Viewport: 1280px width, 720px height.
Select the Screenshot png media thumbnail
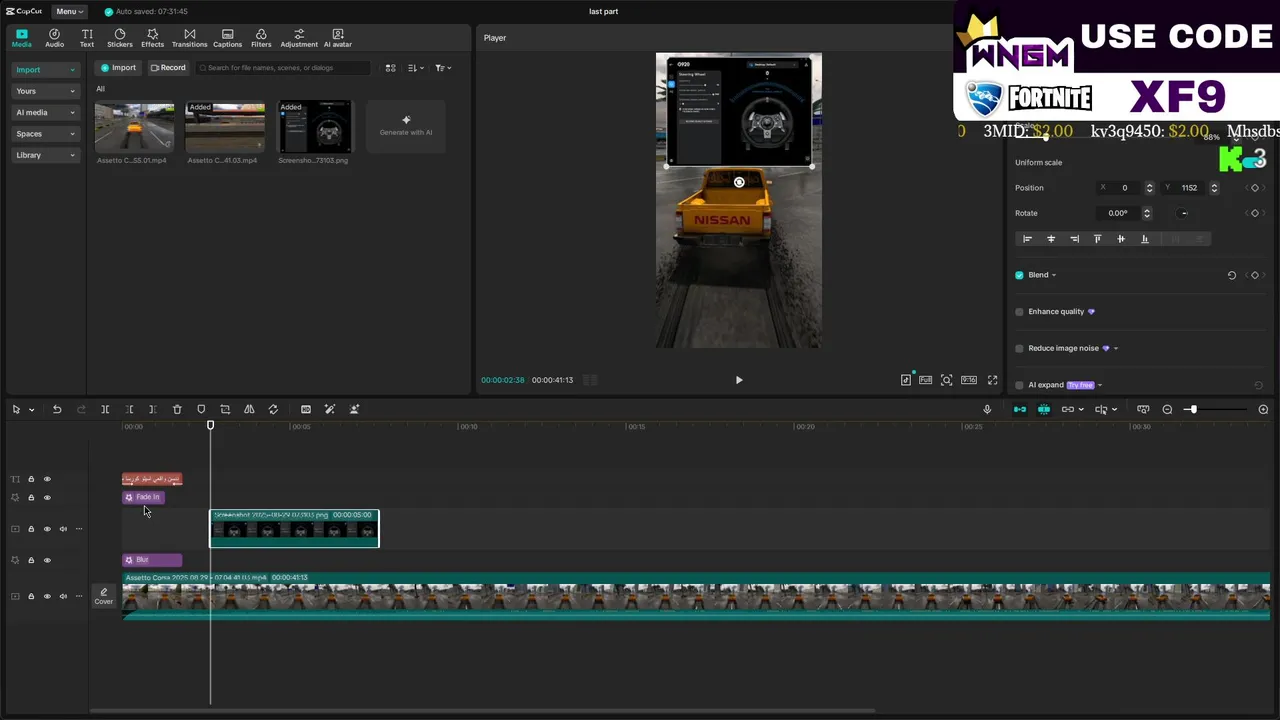tap(314, 126)
